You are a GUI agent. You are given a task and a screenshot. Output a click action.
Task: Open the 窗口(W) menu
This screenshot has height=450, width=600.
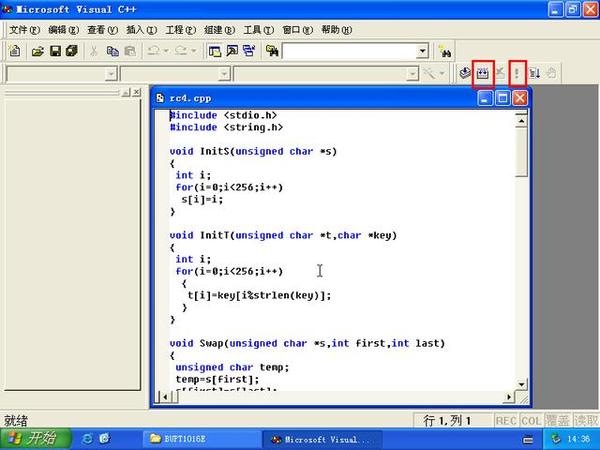298,29
